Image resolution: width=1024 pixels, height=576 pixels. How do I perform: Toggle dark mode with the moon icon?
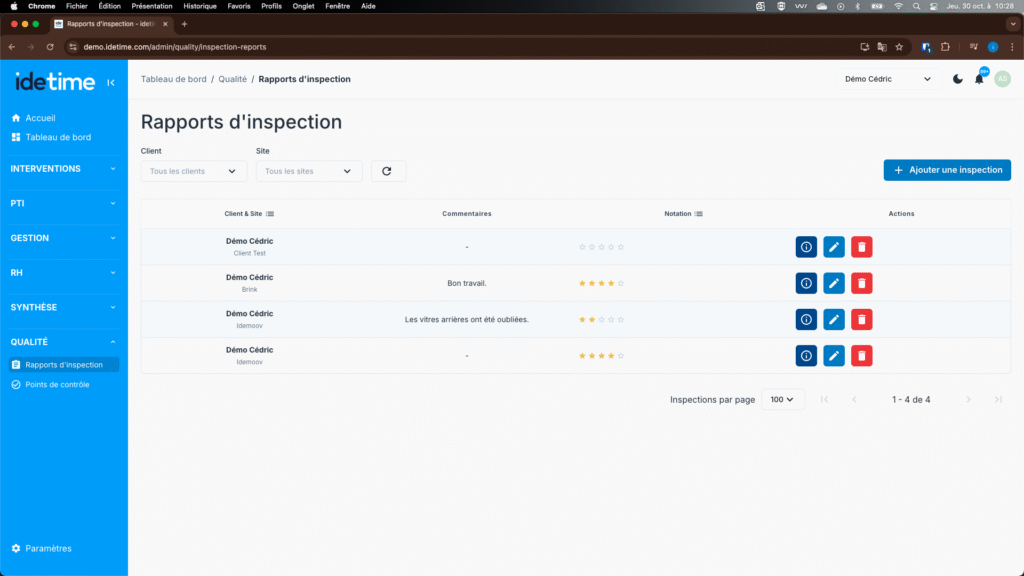click(957, 79)
